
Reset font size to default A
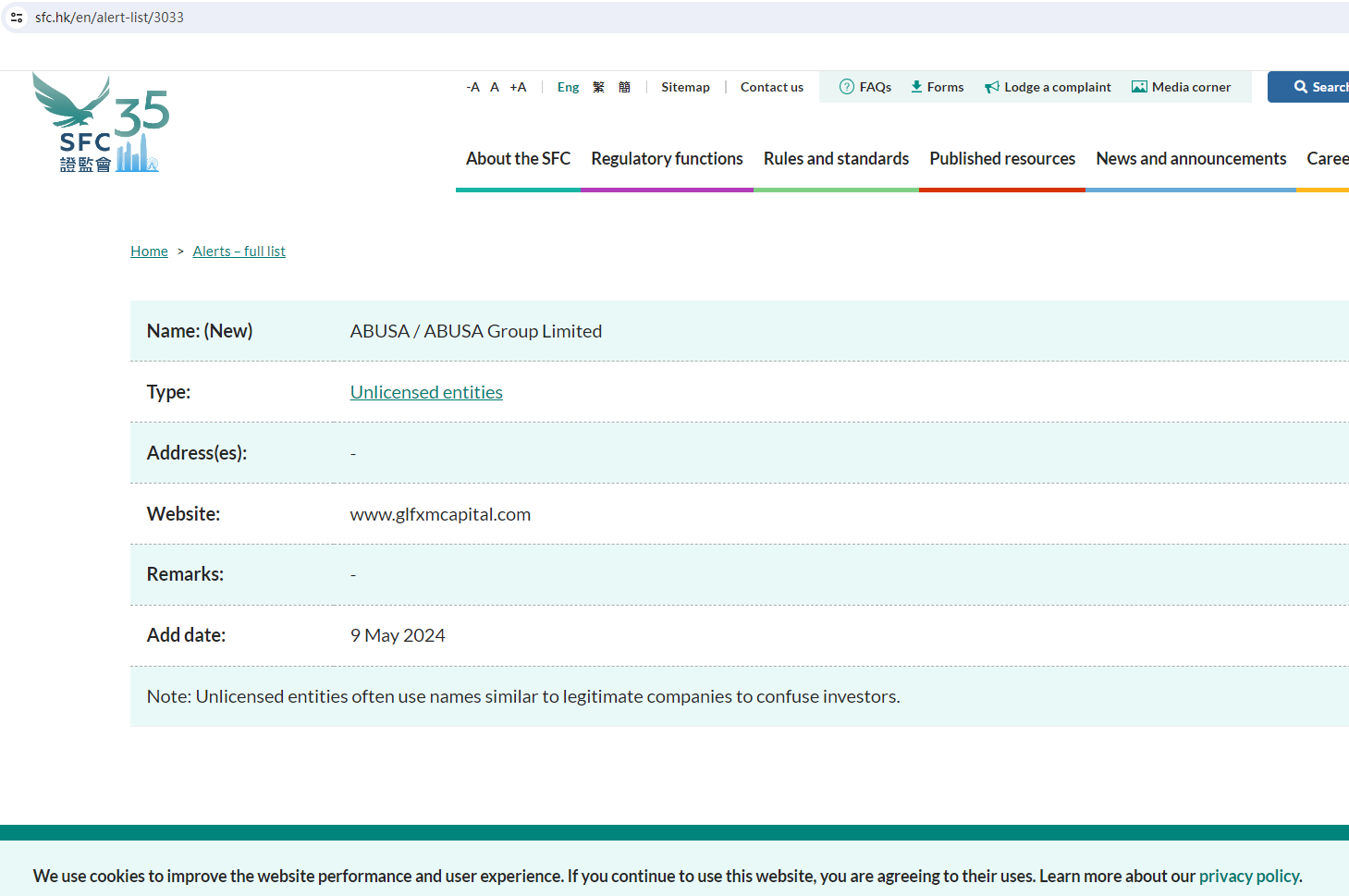pos(495,87)
